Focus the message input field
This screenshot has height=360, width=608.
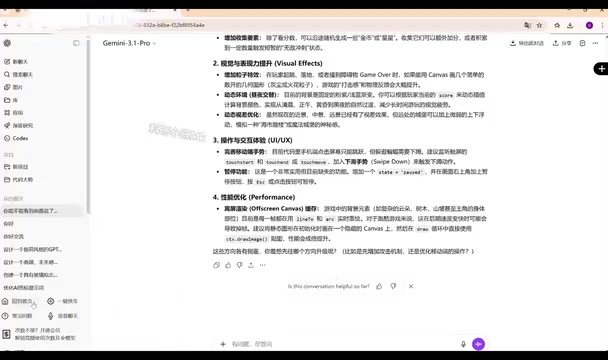click(x=341, y=344)
